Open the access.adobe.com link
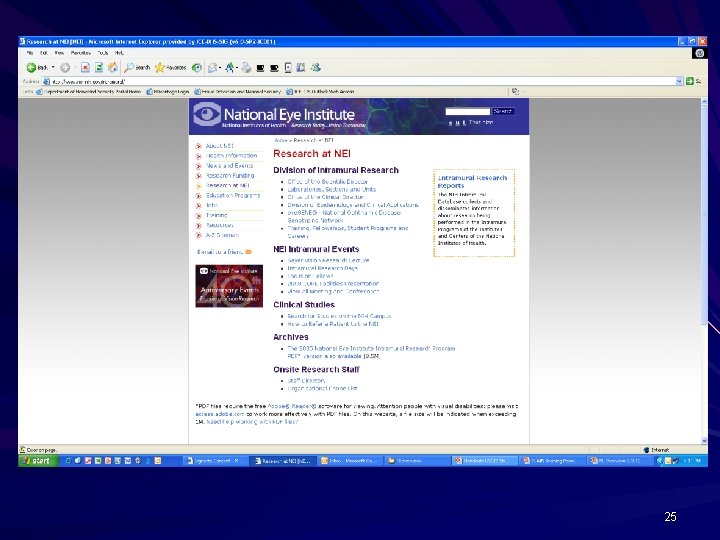Viewport: 720px width, 540px height. pos(220,414)
